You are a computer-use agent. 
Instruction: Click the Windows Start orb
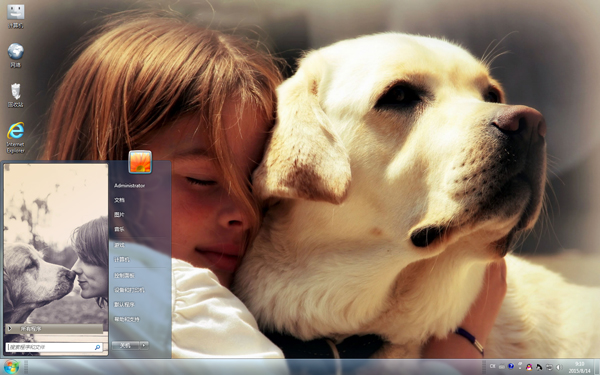pyautogui.click(x=11, y=367)
